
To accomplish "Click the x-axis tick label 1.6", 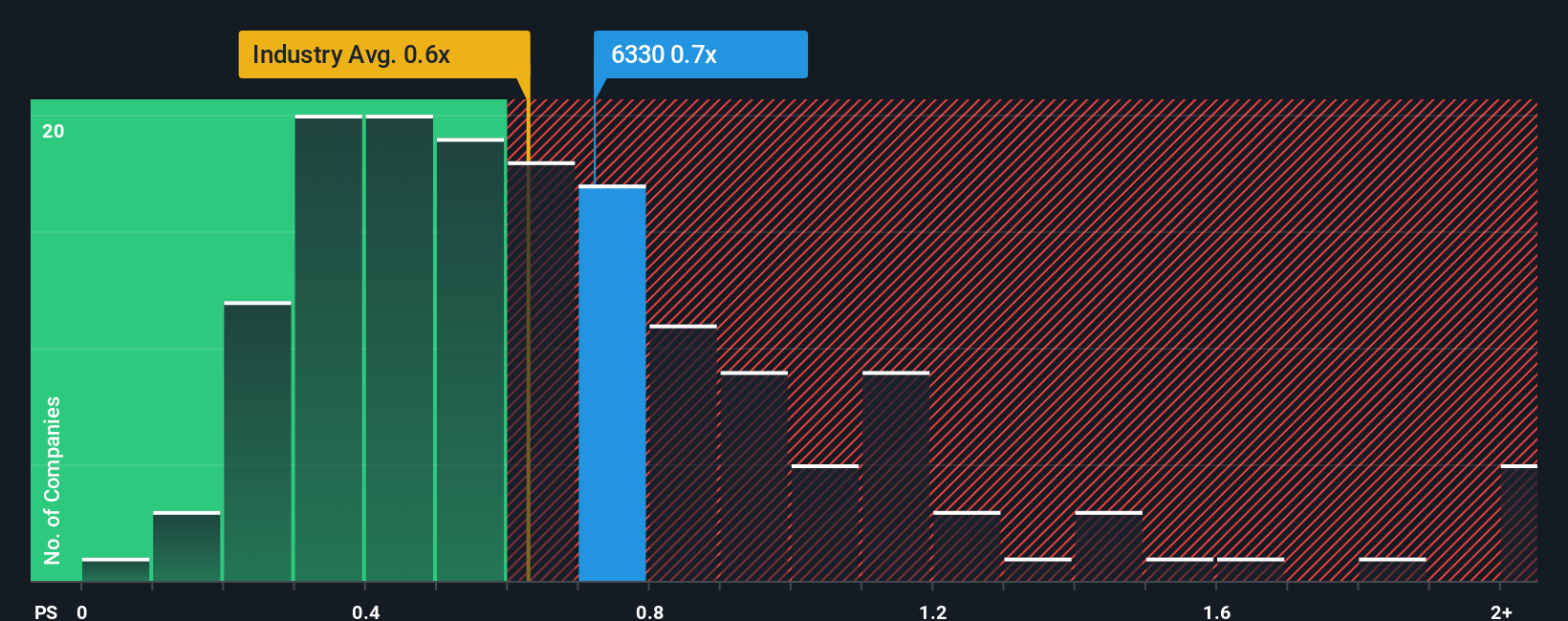I will [x=1217, y=611].
